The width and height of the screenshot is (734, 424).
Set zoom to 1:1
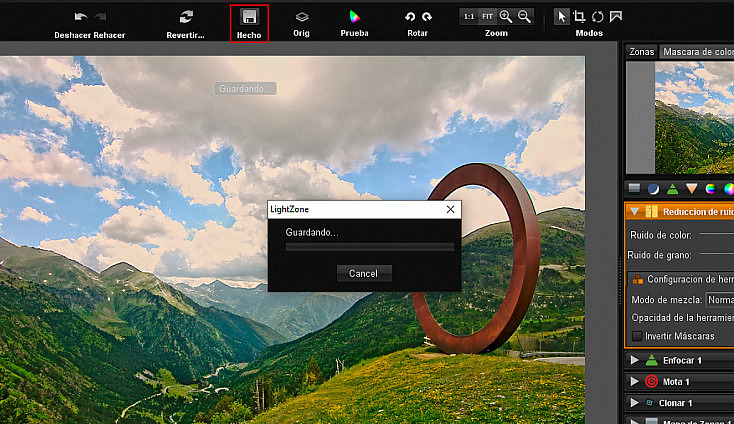click(x=469, y=17)
